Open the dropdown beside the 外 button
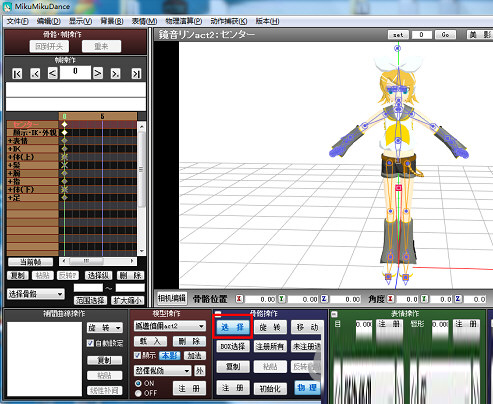Viewport: 493px width, 404px height. point(162,370)
